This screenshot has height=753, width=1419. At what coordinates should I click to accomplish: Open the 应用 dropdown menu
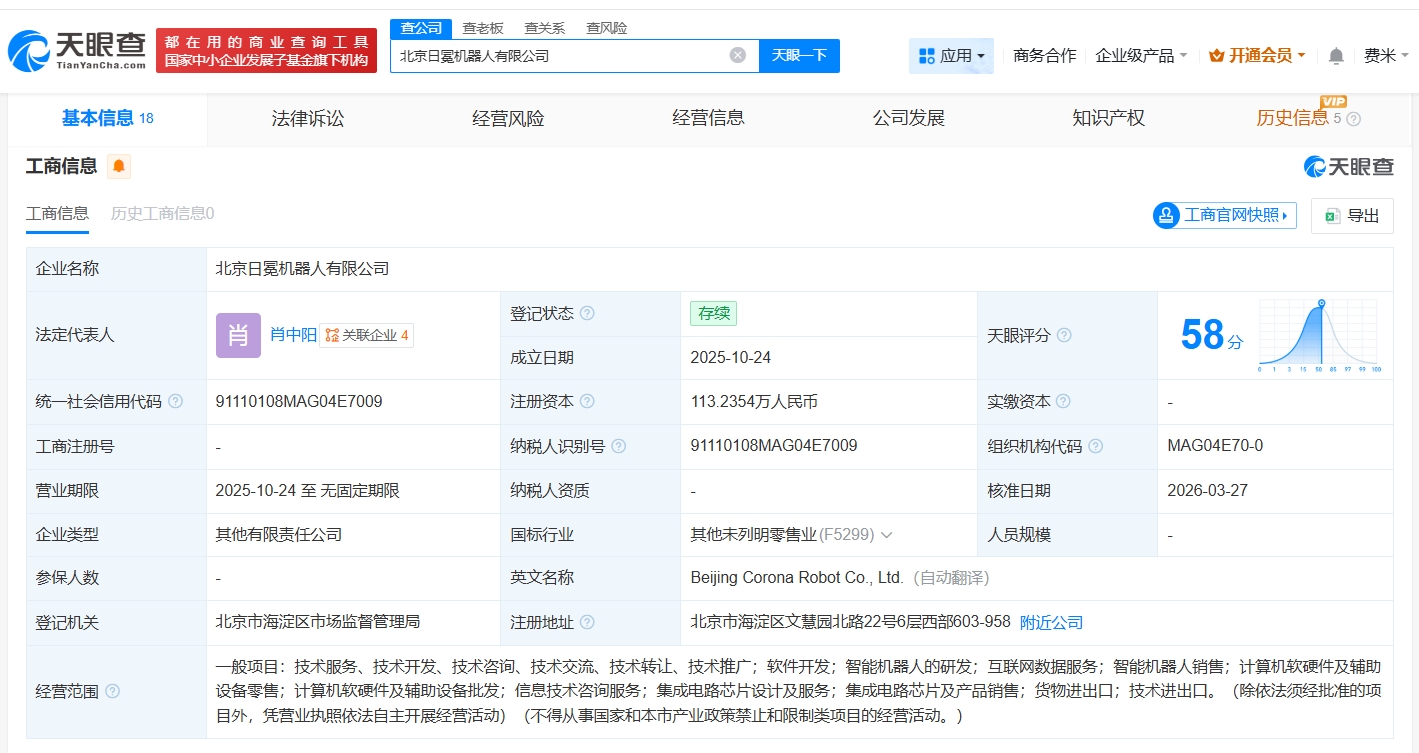(951, 56)
